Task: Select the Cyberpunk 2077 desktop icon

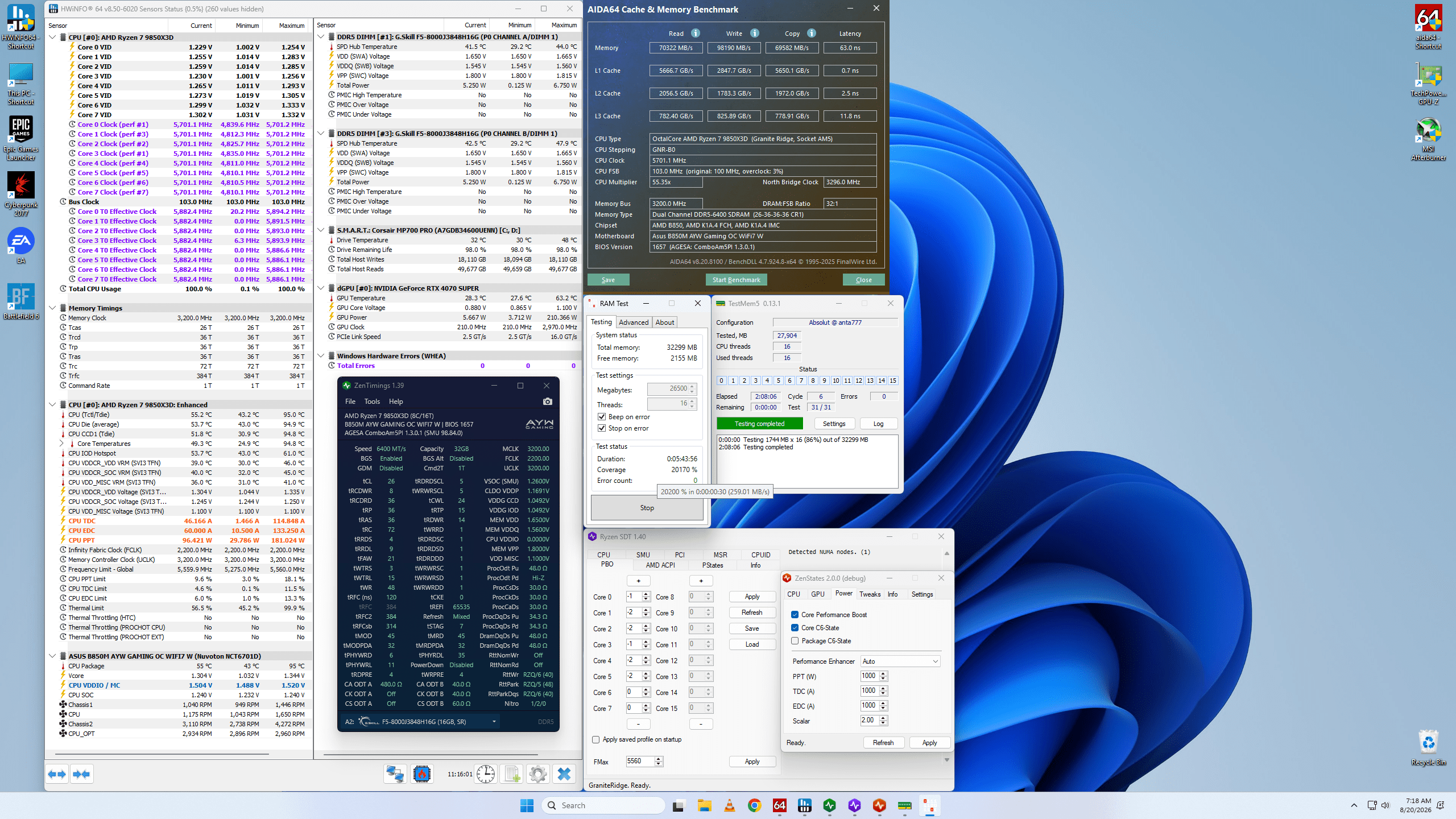Action: tap(21, 194)
